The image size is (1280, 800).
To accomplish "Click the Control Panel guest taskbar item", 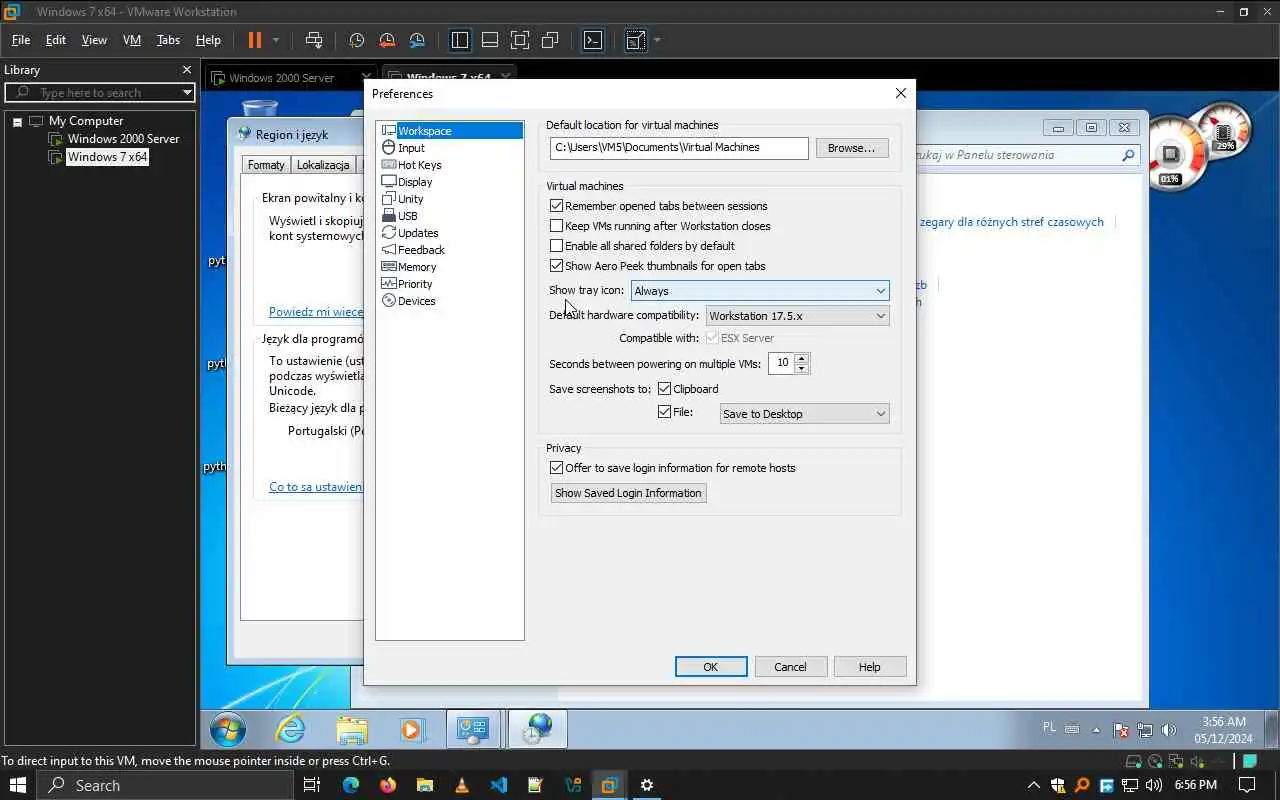I will click(473, 730).
